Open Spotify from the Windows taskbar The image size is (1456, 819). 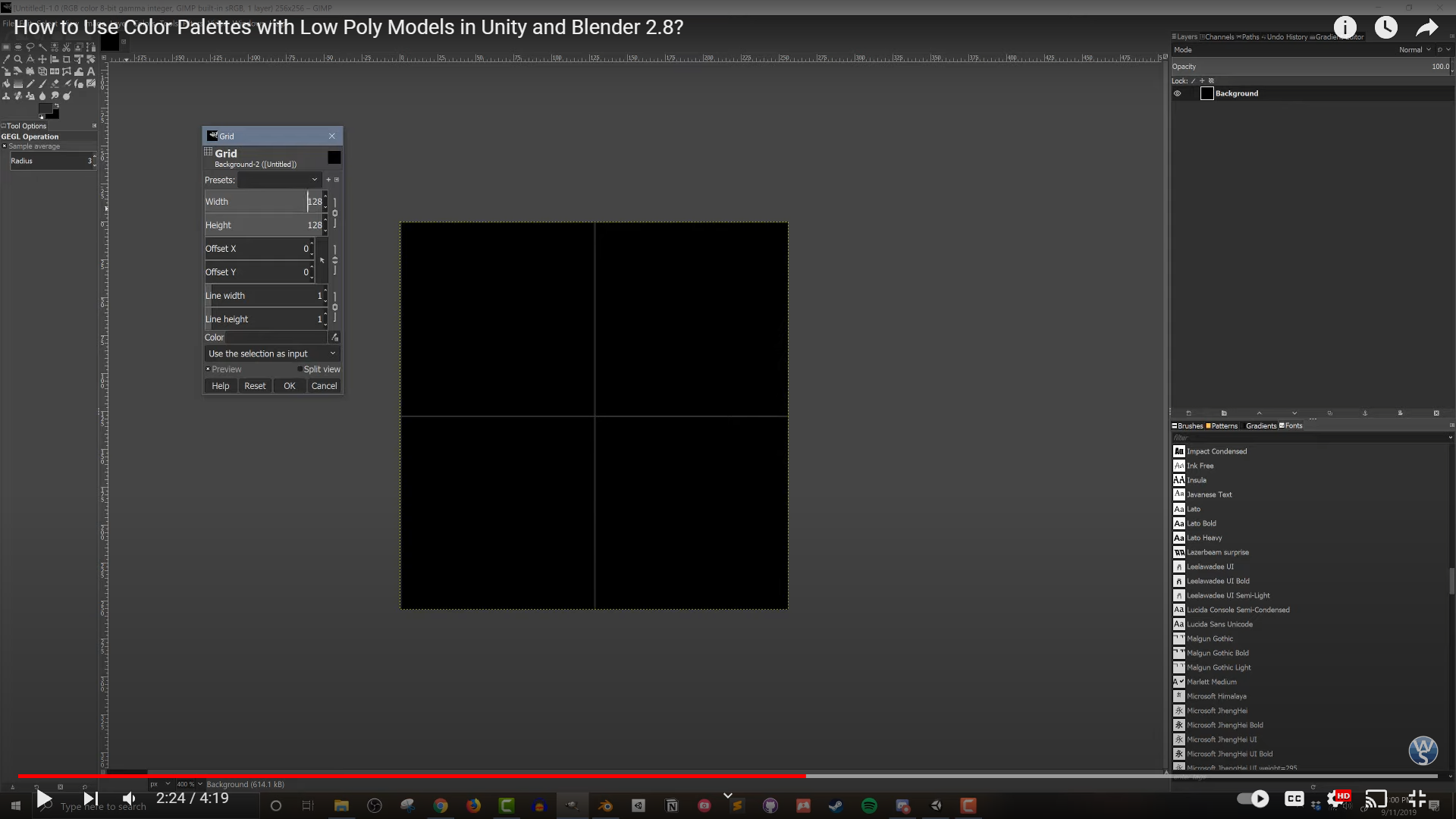[x=869, y=806]
